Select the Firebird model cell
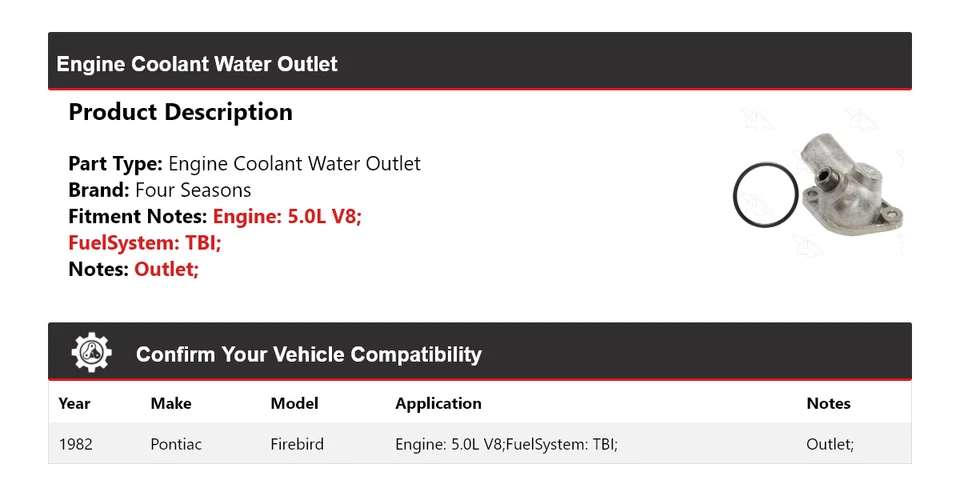 tap(297, 444)
